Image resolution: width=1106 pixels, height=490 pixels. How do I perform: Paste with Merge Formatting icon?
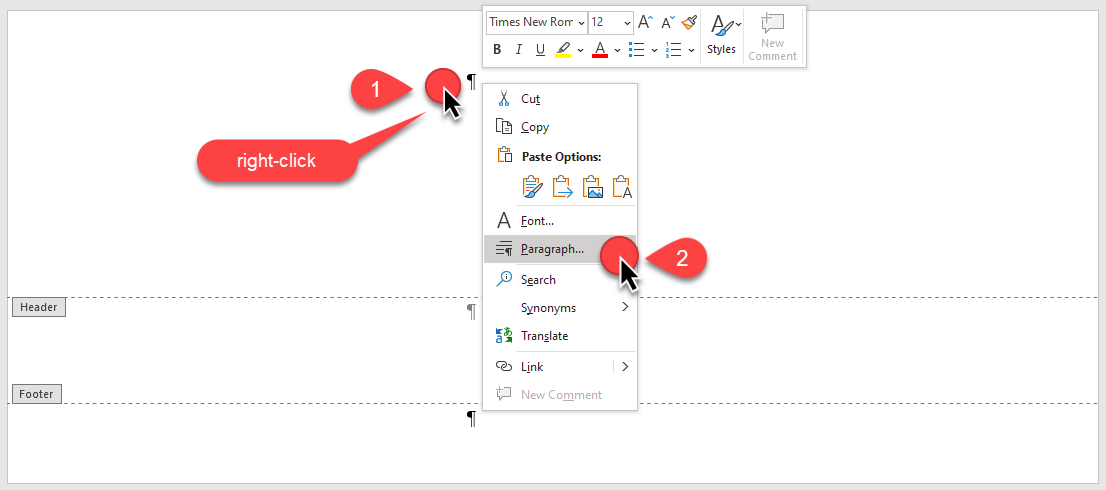coord(562,186)
